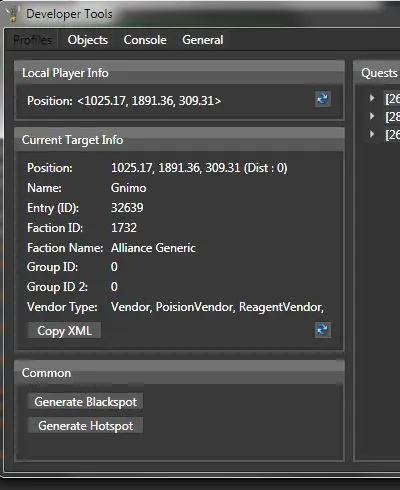Open the Objects tab
Screen dimensions: 400x490
pyautogui.click(x=88, y=40)
